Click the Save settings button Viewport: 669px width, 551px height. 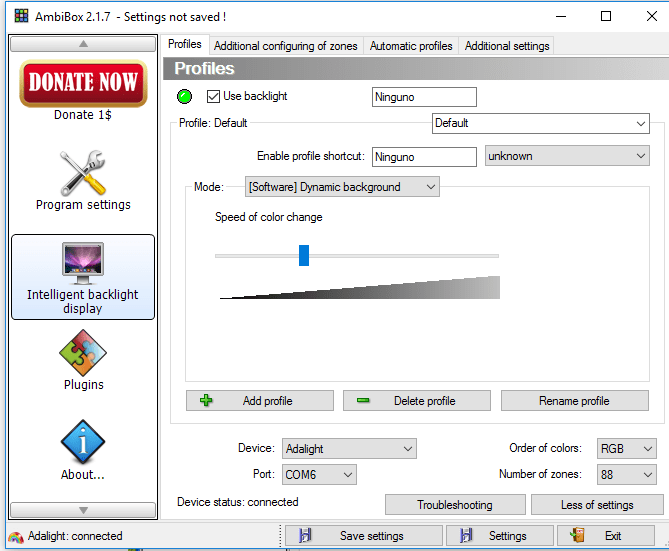364,536
